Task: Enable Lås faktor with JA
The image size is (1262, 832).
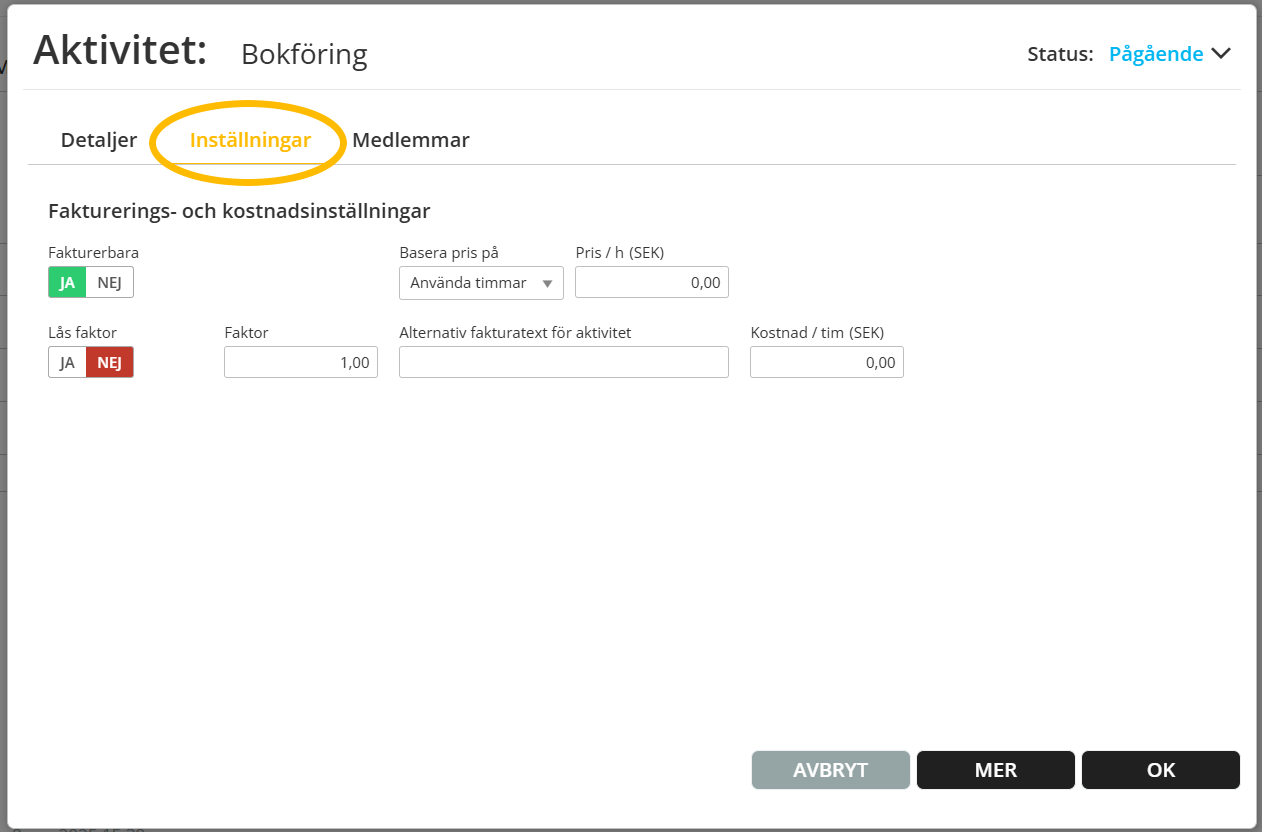Action: pyautogui.click(x=67, y=362)
